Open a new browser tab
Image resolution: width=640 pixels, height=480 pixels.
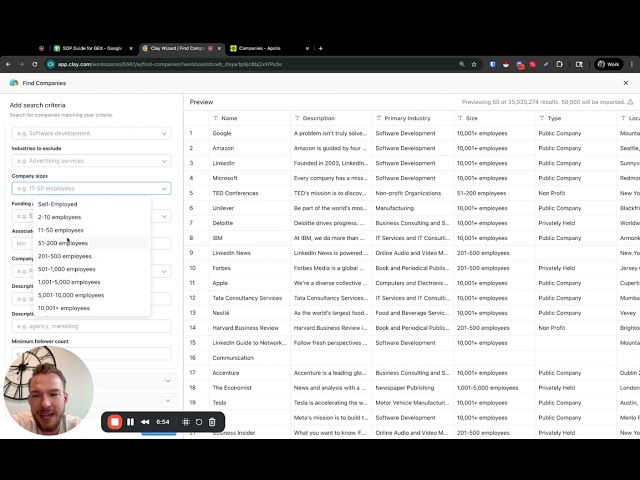[321, 48]
